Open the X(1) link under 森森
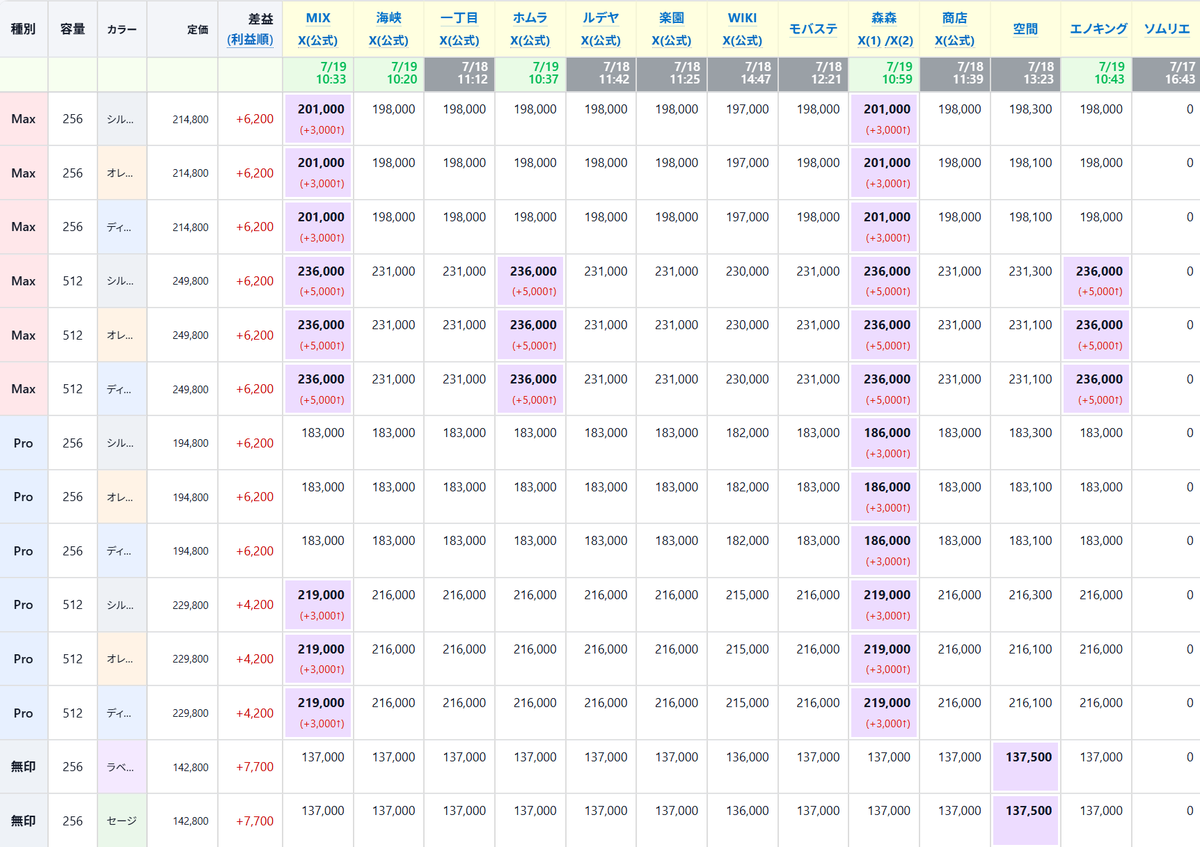The width and height of the screenshot is (1200, 847). tap(870, 41)
